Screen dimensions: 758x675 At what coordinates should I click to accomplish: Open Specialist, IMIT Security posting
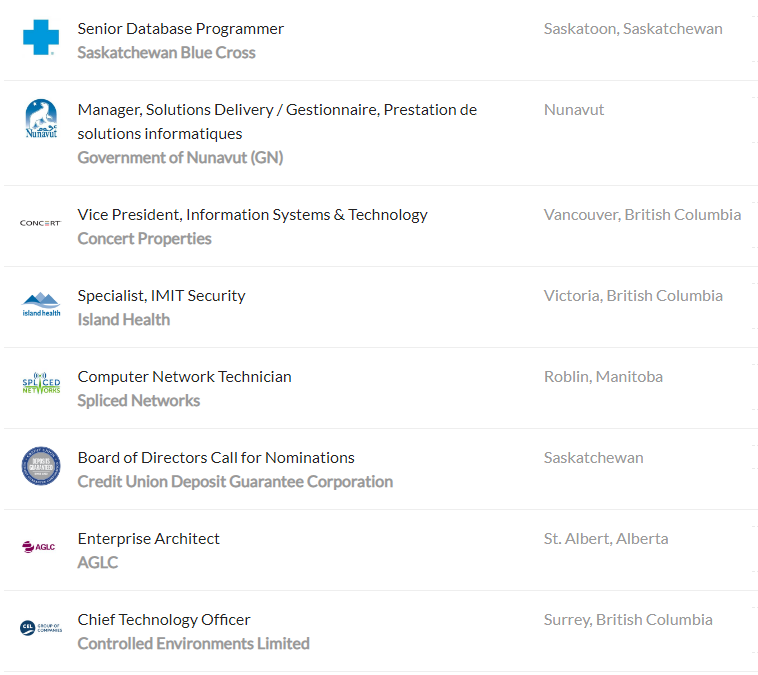click(161, 296)
